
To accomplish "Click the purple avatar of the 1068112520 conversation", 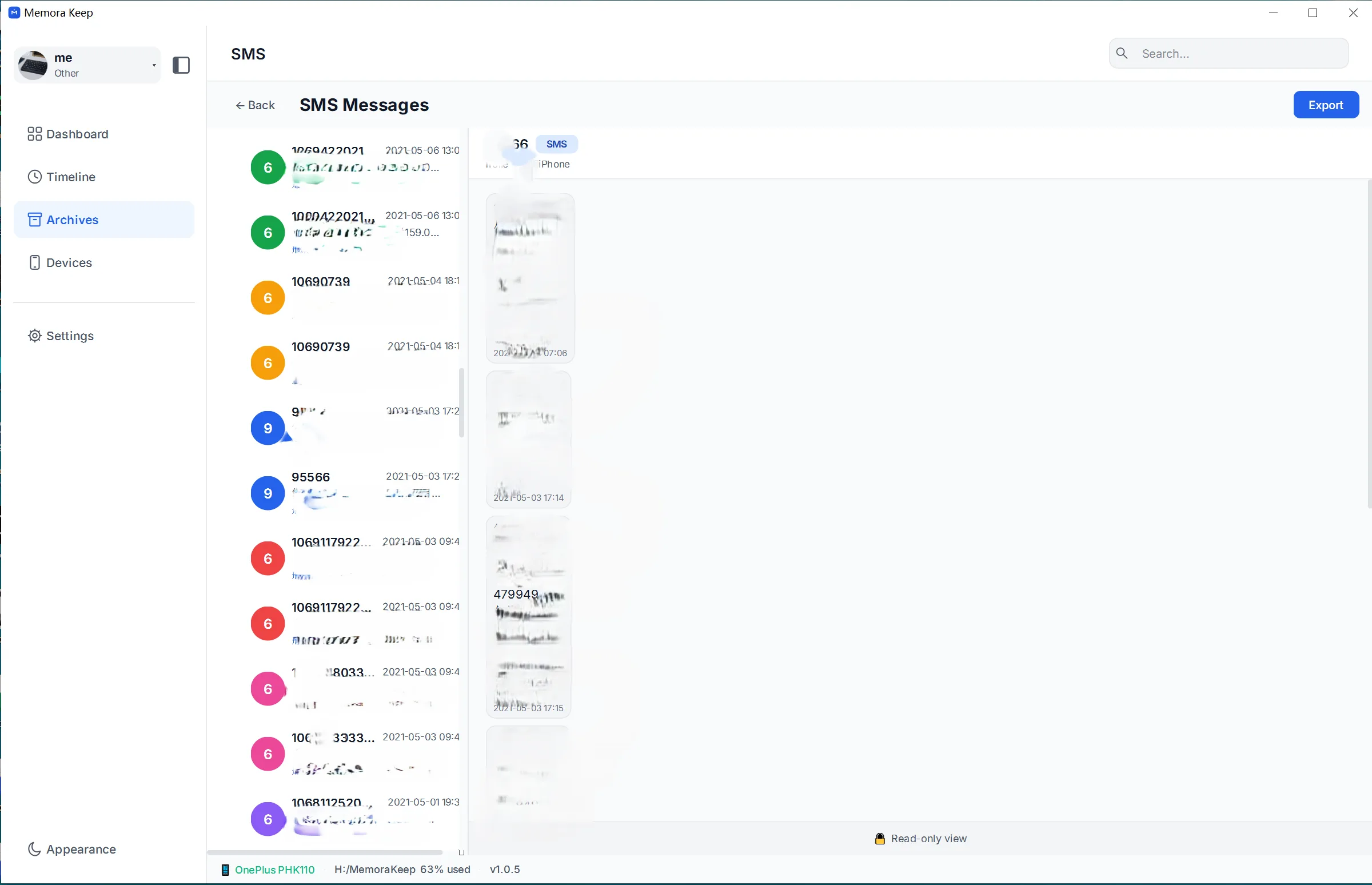I will click(268, 819).
